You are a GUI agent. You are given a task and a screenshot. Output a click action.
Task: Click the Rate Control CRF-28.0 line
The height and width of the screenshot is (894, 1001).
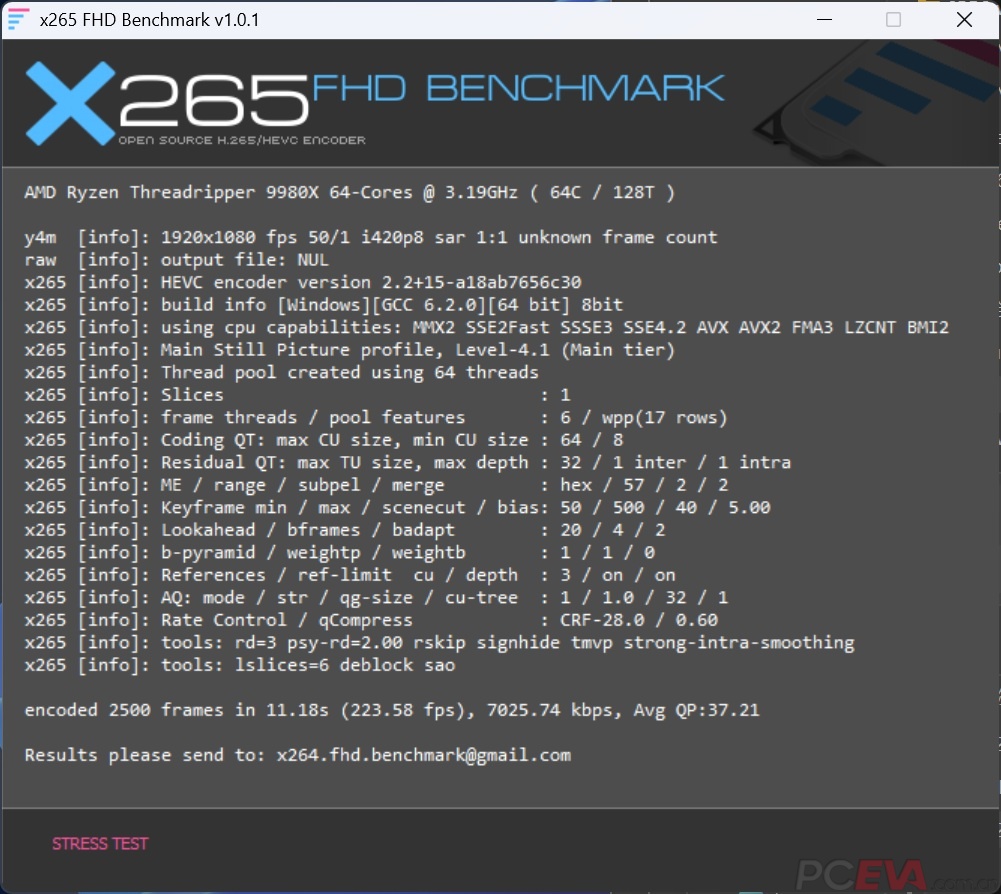tap(371, 620)
